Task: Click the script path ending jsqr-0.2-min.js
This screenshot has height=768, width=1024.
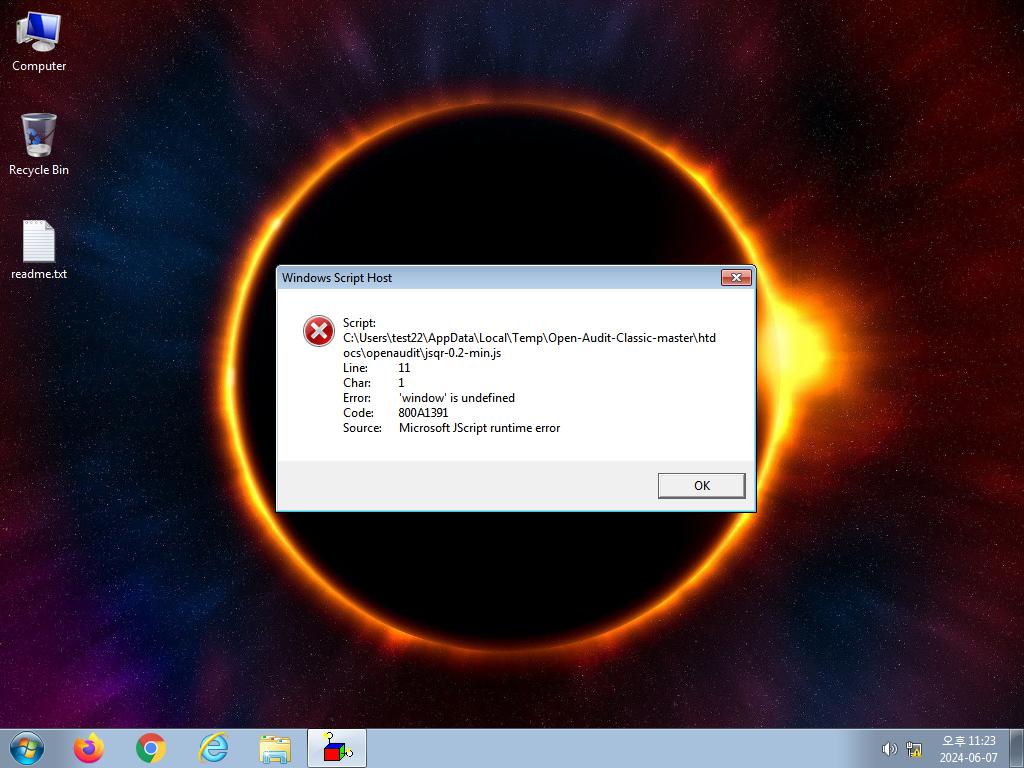Action: (529, 345)
